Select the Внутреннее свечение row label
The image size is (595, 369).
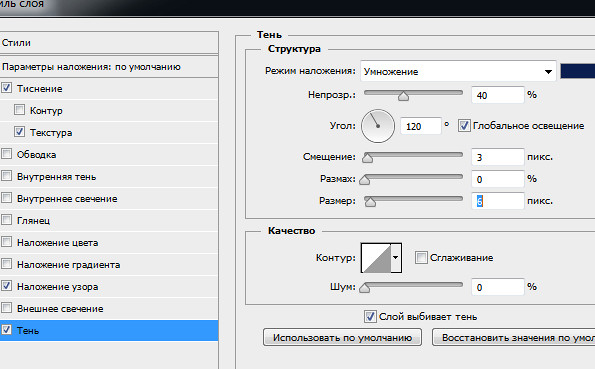67,199
